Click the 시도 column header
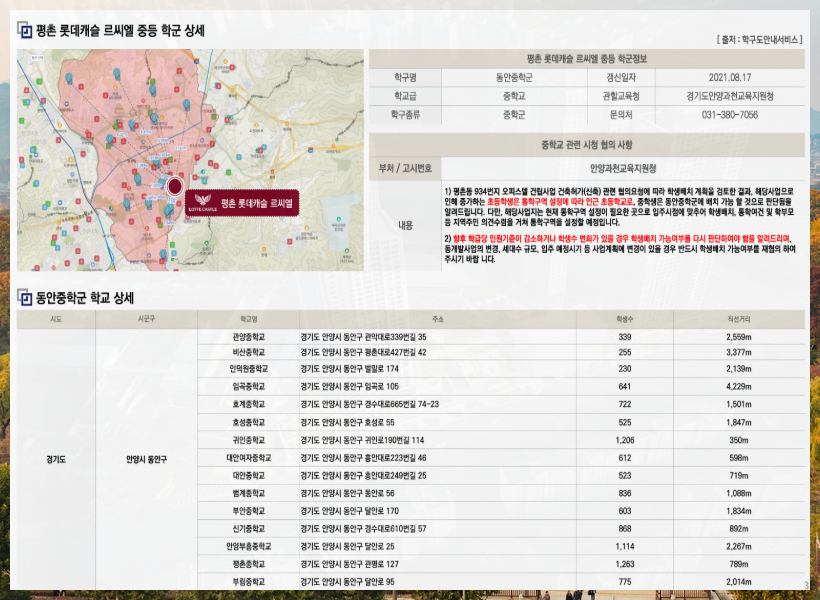 coord(56,319)
